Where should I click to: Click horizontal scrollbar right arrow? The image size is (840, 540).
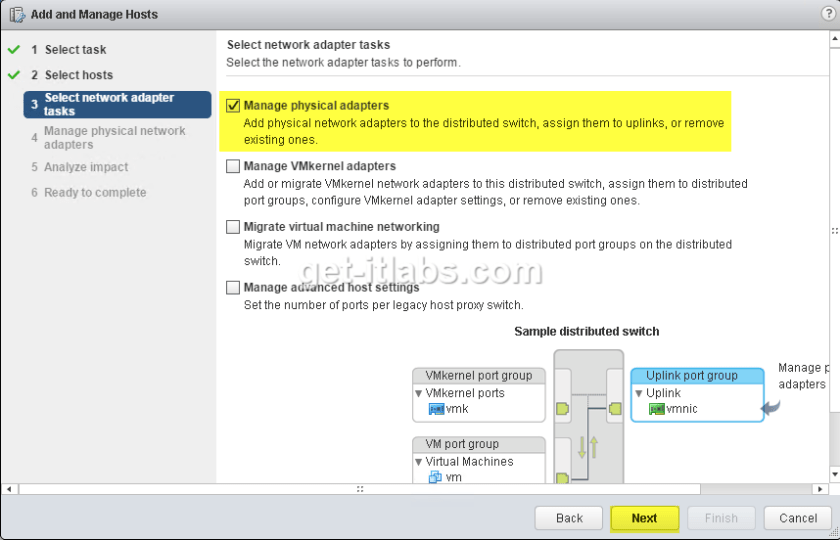tap(820, 489)
